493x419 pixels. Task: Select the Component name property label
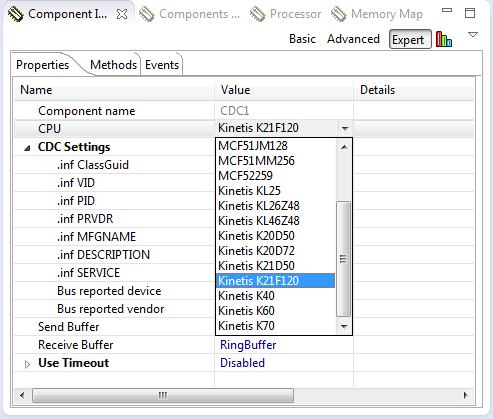[87, 111]
